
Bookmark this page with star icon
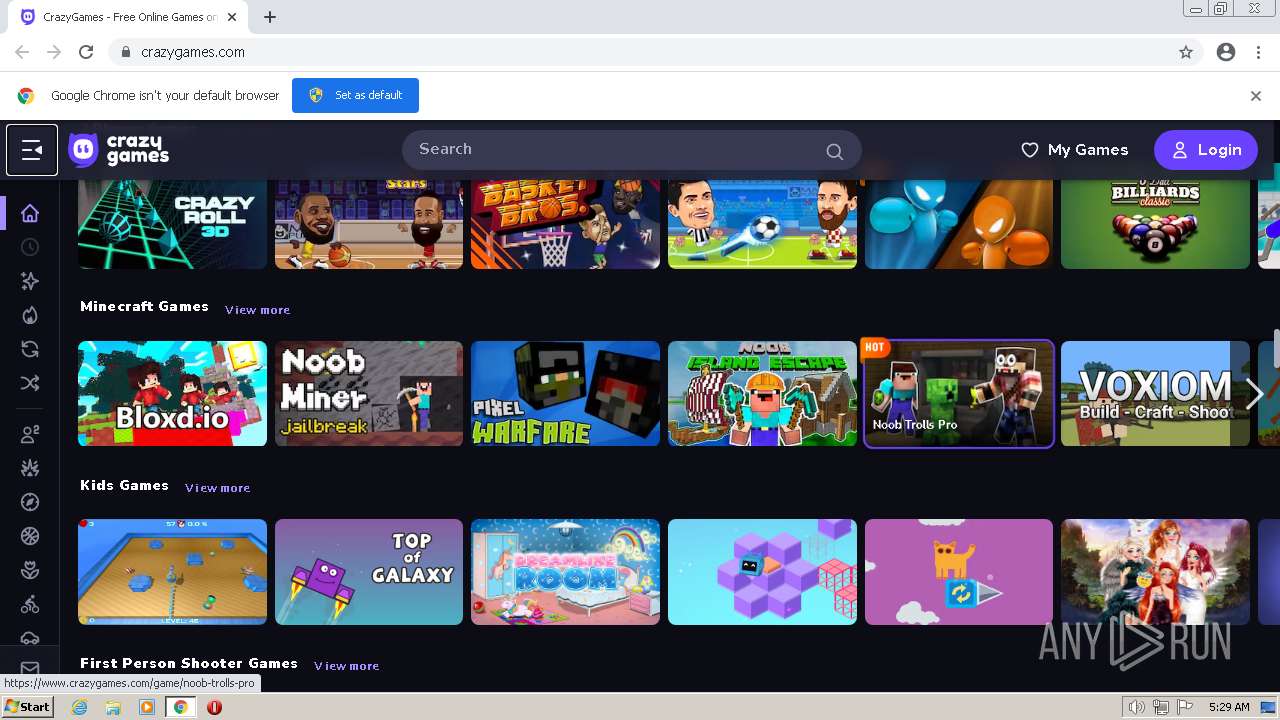pyautogui.click(x=1186, y=52)
